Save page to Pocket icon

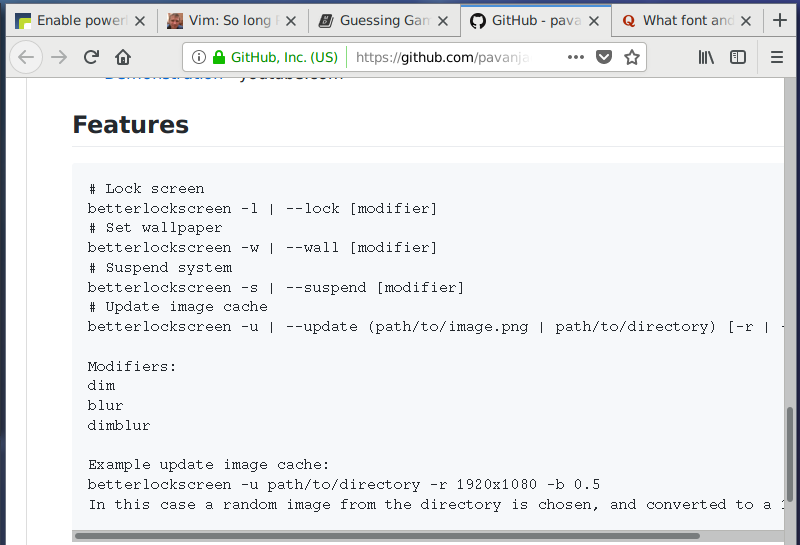pos(604,57)
